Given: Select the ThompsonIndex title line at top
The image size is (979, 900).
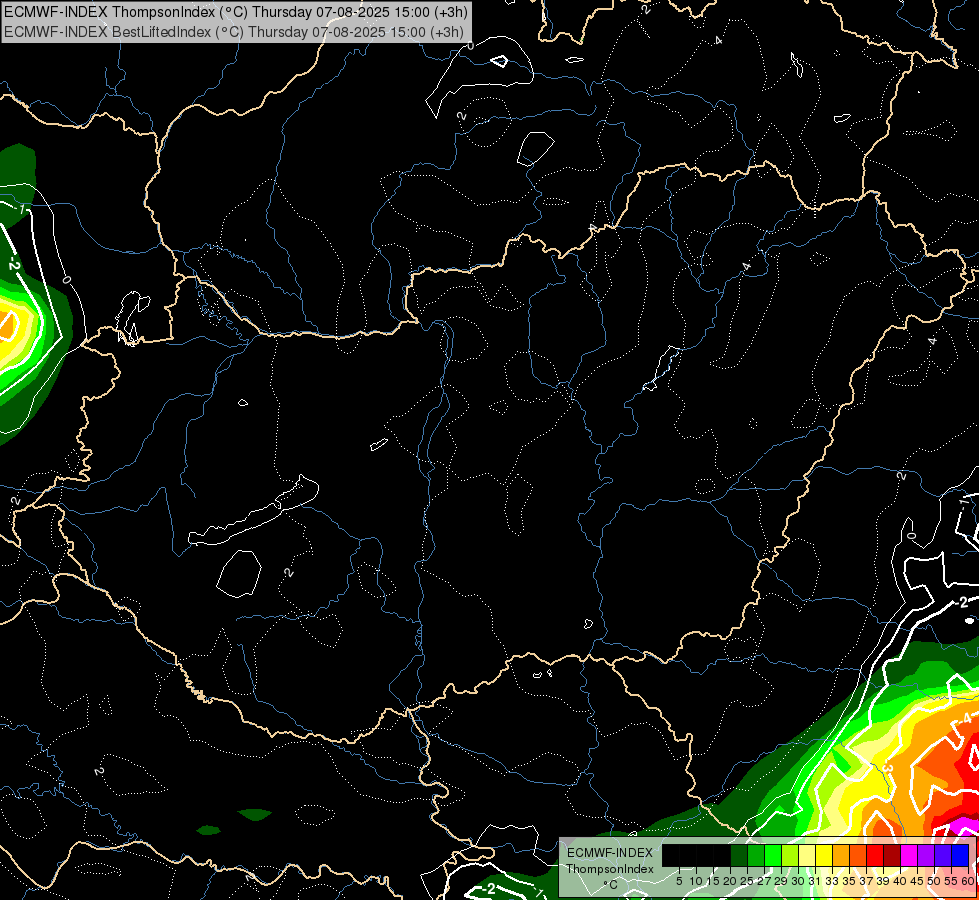Looking at the screenshot, I should click(x=235, y=12).
